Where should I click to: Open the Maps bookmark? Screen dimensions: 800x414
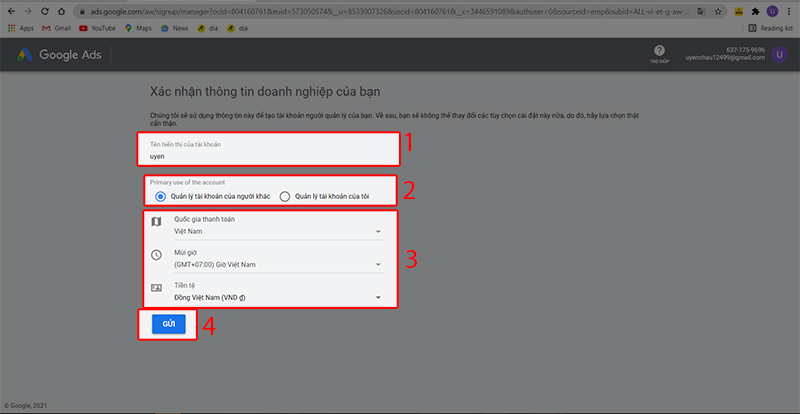[142, 29]
